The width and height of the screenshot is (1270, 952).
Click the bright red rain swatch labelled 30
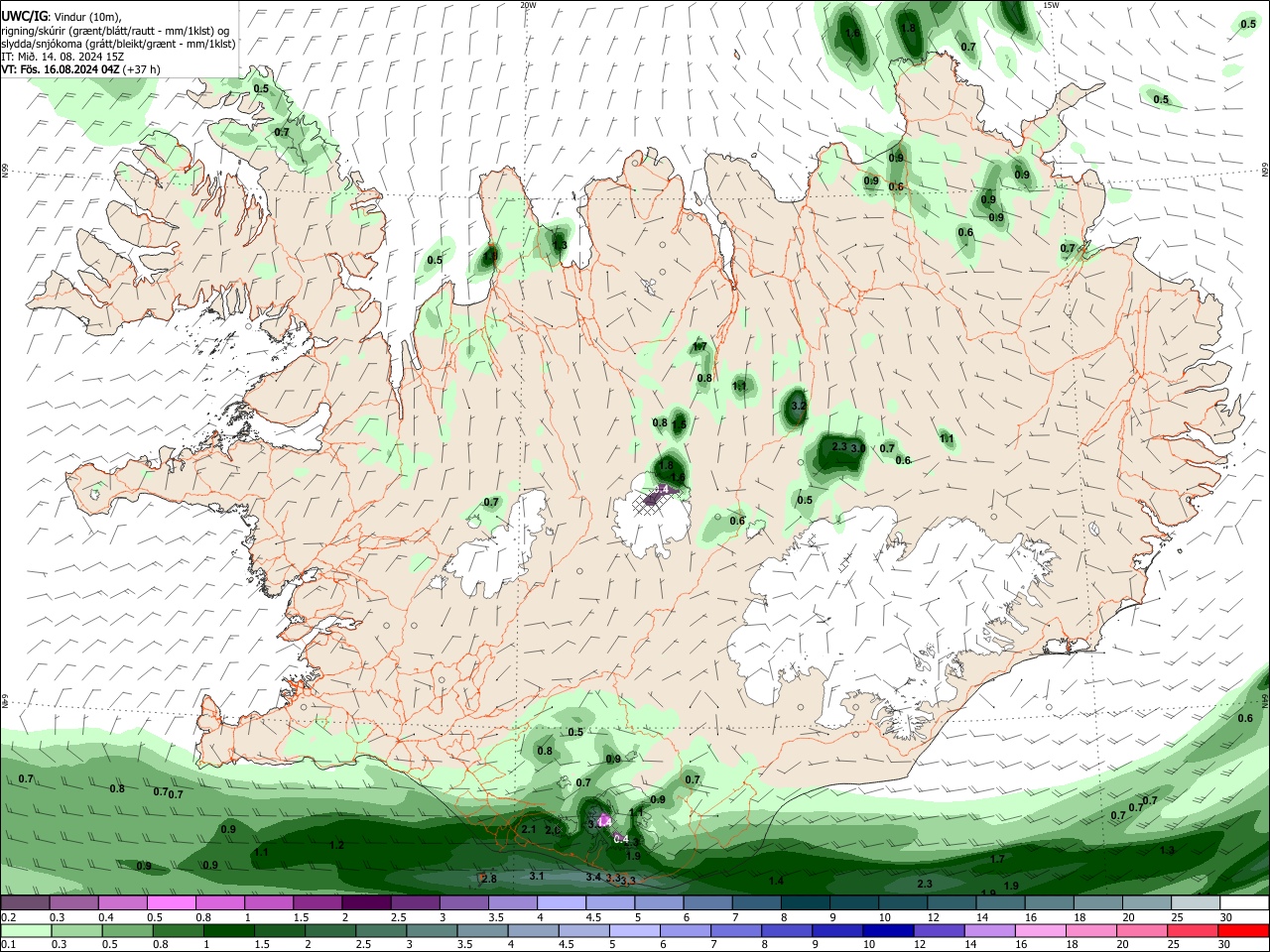1243,930
